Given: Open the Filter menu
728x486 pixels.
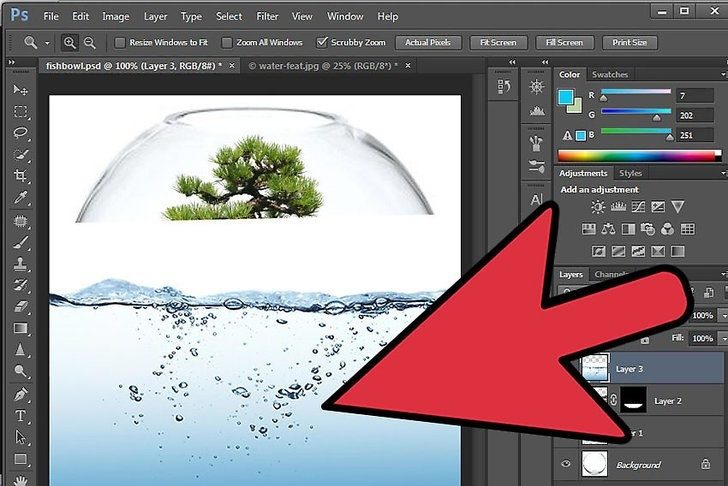Looking at the screenshot, I should 267,16.
